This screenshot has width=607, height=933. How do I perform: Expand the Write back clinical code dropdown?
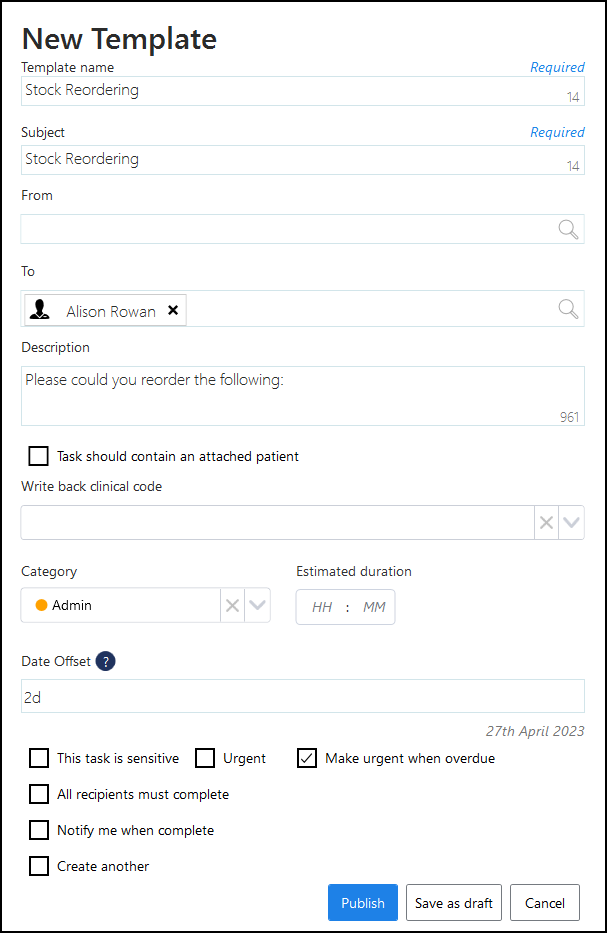pyautogui.click(x=571, y=522)
